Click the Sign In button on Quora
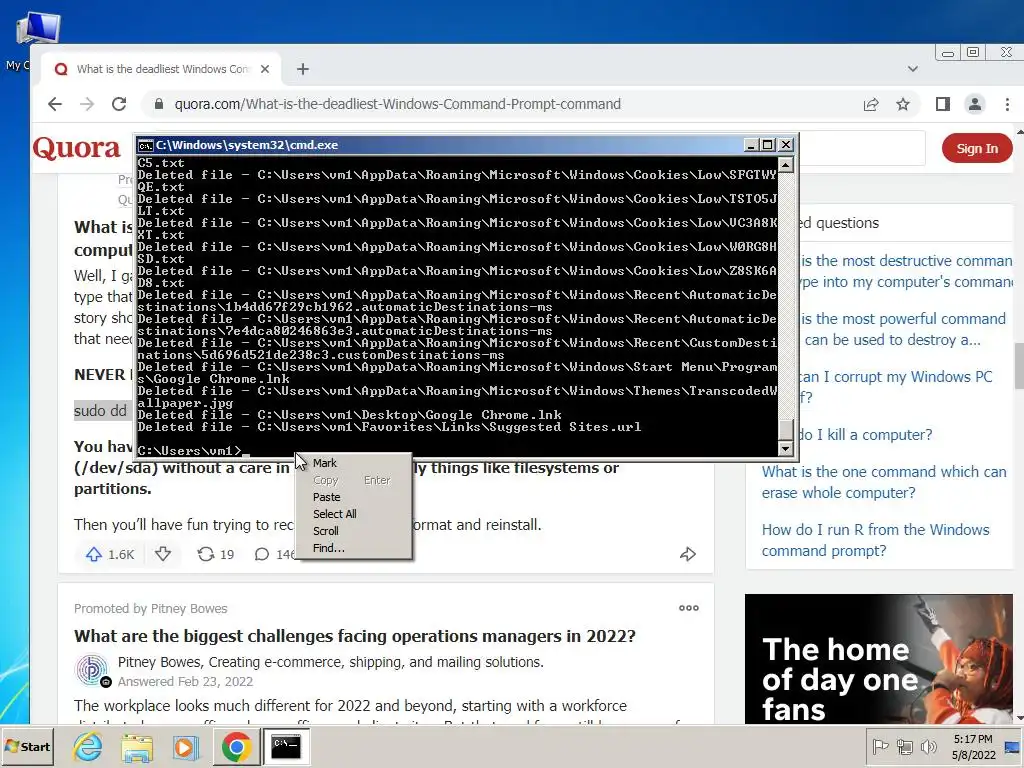This screenshot has width=1024, height=768. (977, 148)
